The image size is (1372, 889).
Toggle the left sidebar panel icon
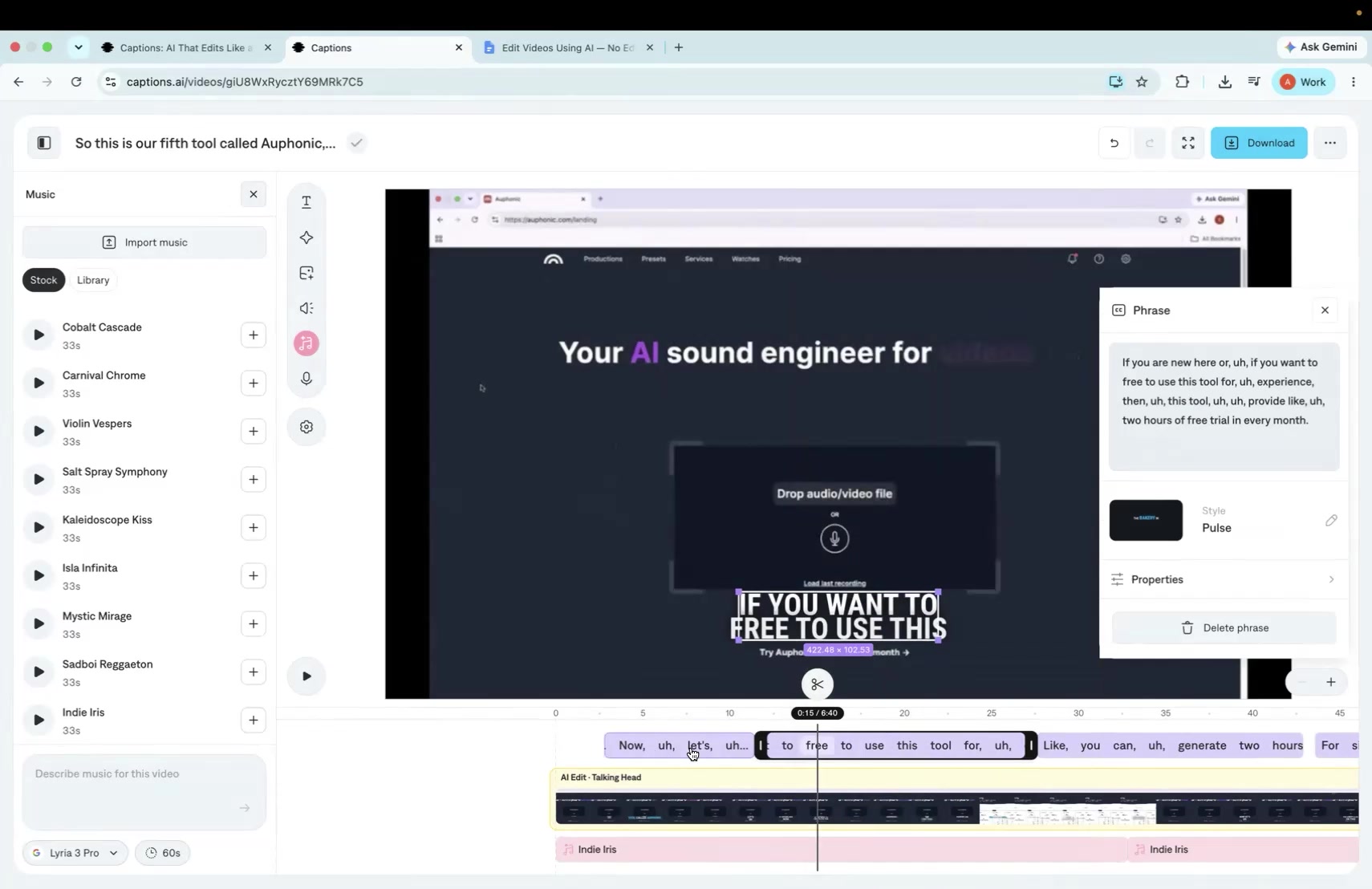tap(44, 143)
